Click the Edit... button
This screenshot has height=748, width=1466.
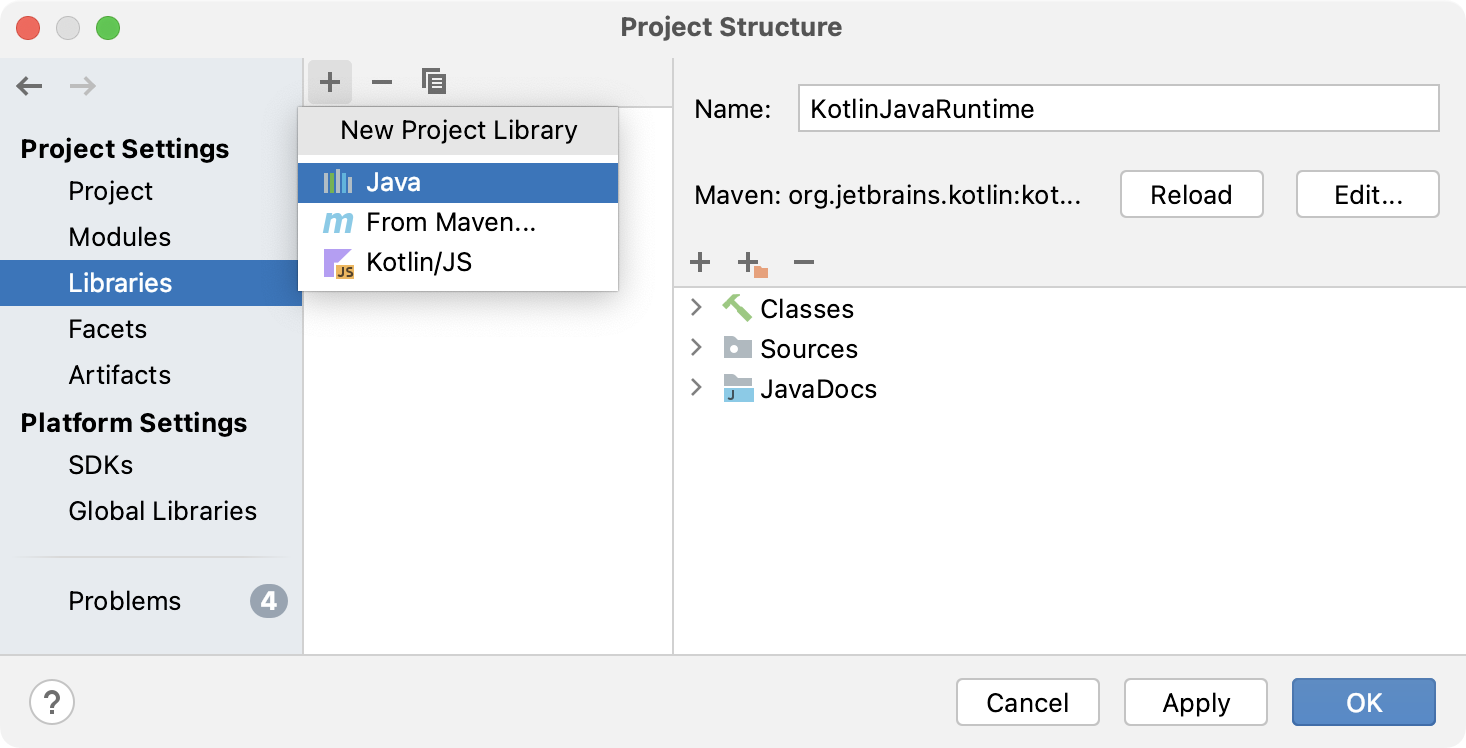click(1368, 195)
